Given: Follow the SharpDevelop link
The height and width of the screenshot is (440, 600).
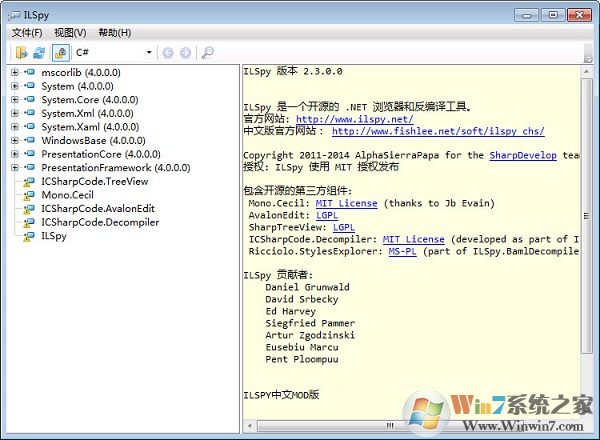Looking at the screenshot, I should (523, 155).
